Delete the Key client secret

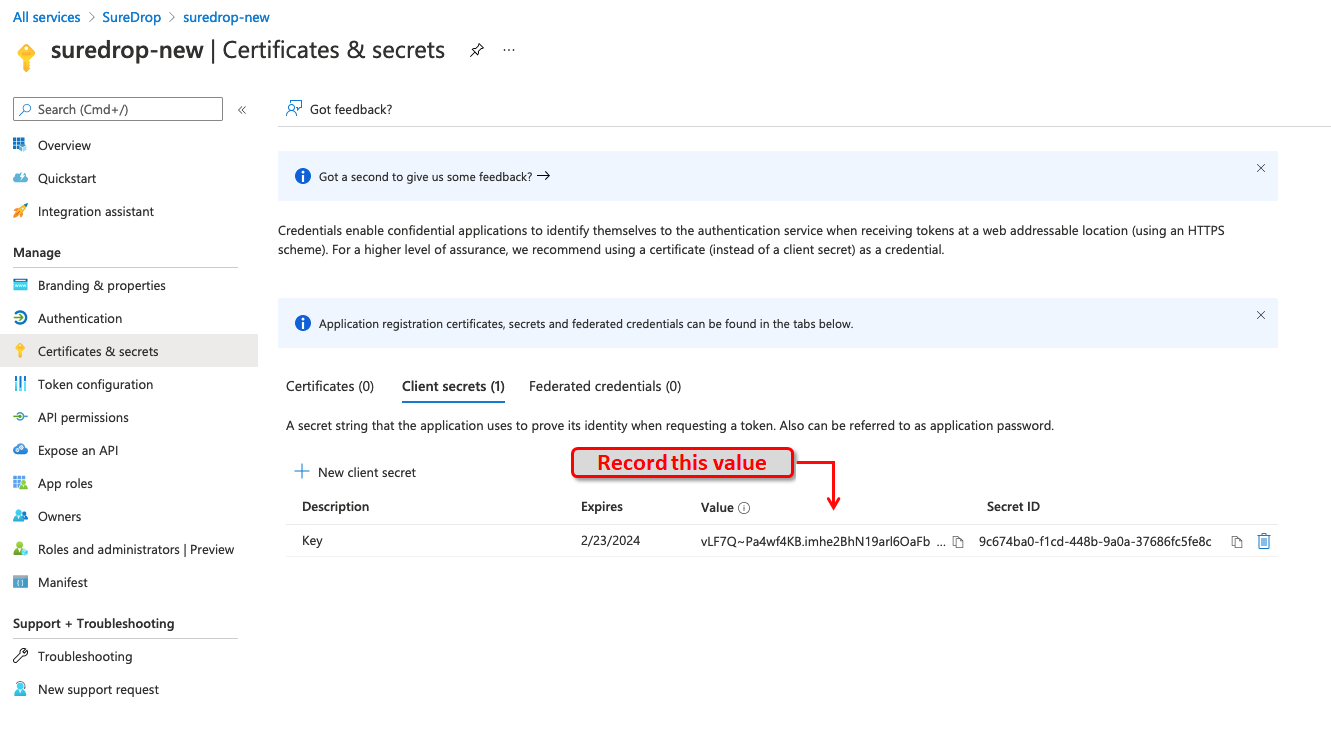click(1264, 541)
